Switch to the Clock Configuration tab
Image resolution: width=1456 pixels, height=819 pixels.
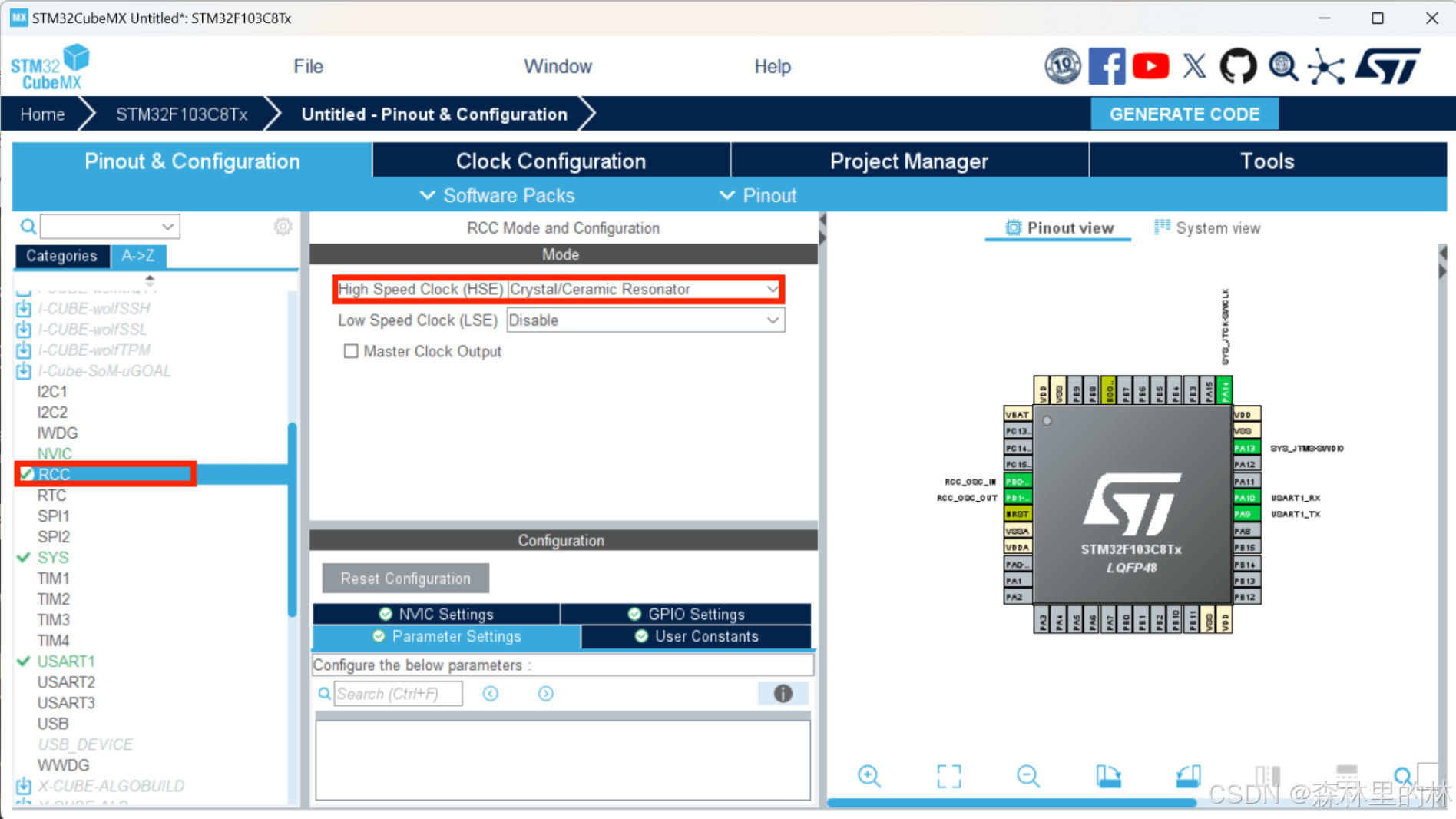550,161
